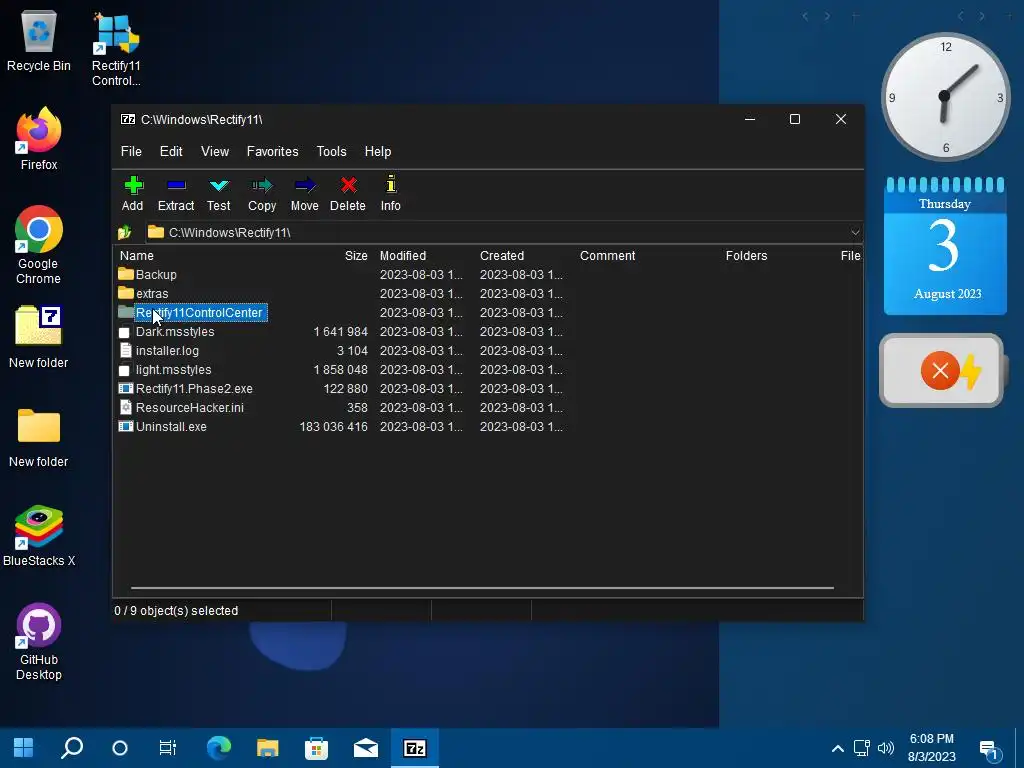The width and height of the screenshot is (1024, 768).
Task: Open the Recycle Bin desktop icon
Action: point(39,42)
